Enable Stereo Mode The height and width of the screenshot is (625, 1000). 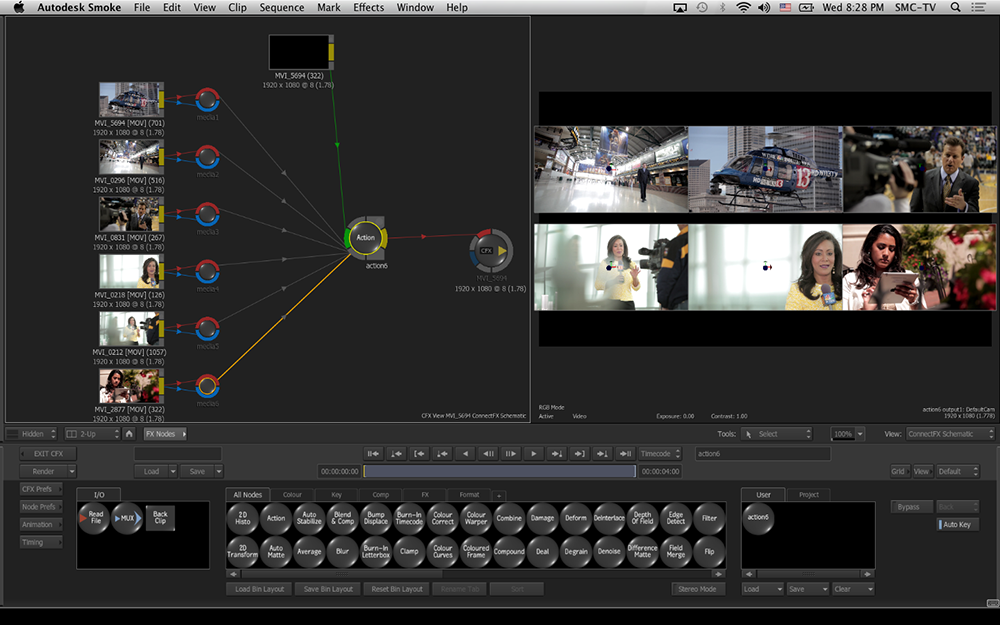[x=696, y=589]
